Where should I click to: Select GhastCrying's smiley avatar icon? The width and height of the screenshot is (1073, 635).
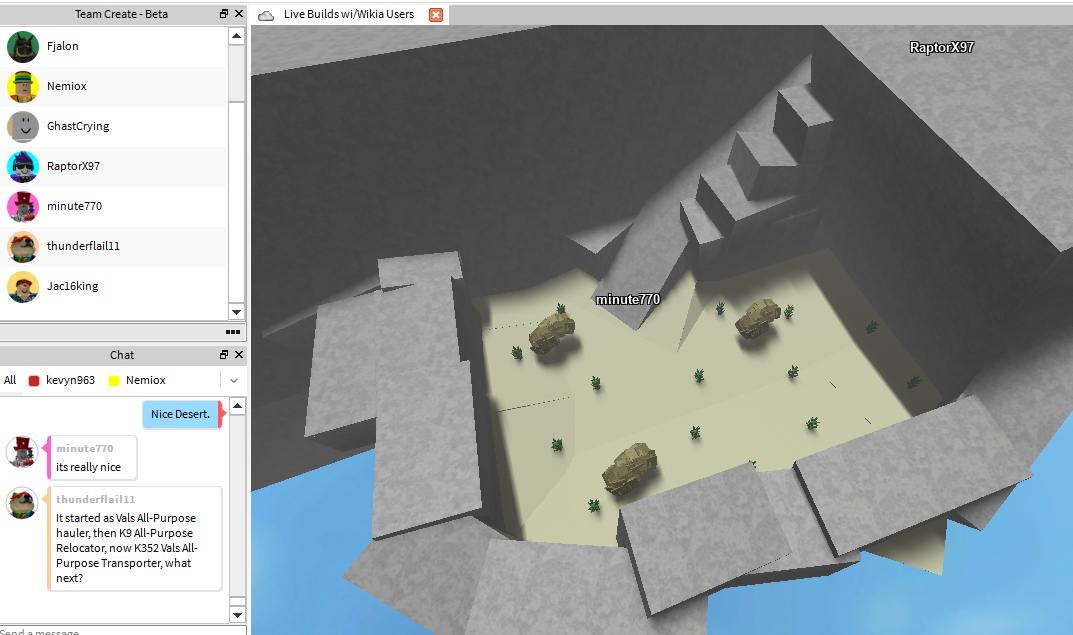tap(23, 127)
